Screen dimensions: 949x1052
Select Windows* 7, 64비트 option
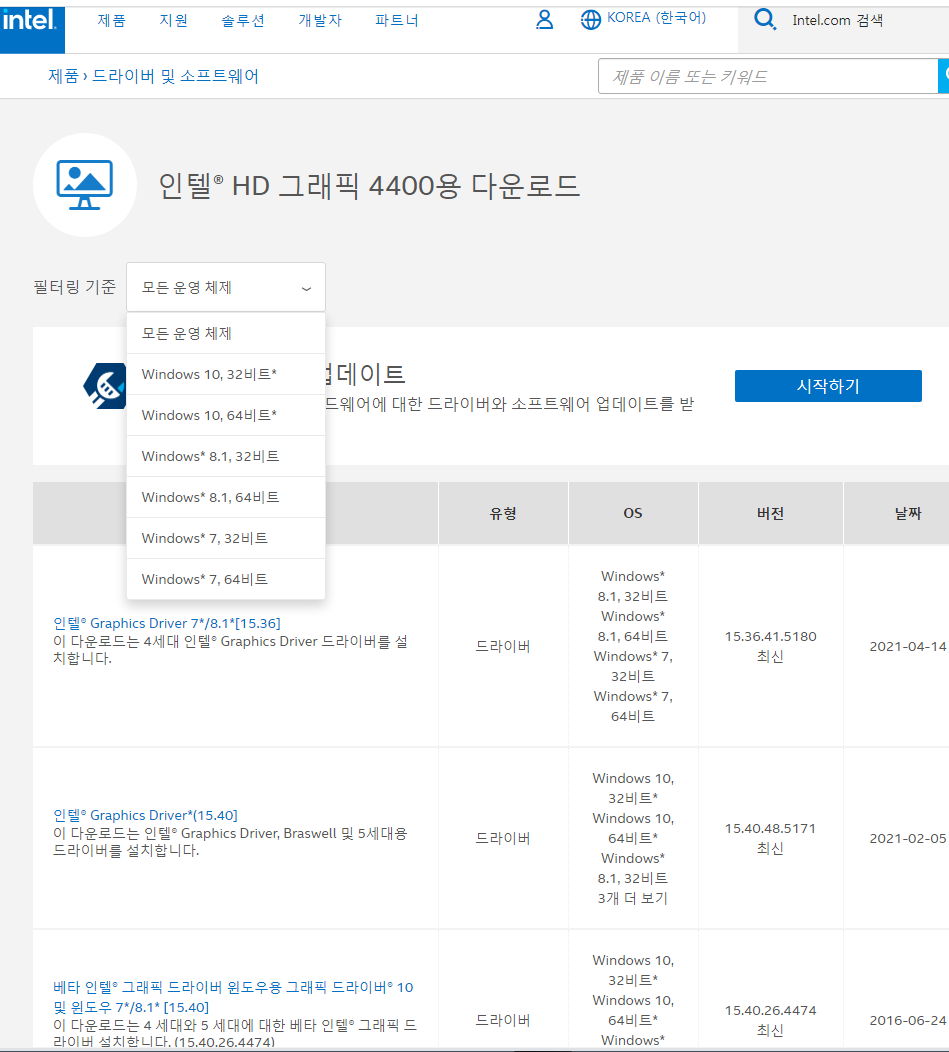[x=226, y=579]
